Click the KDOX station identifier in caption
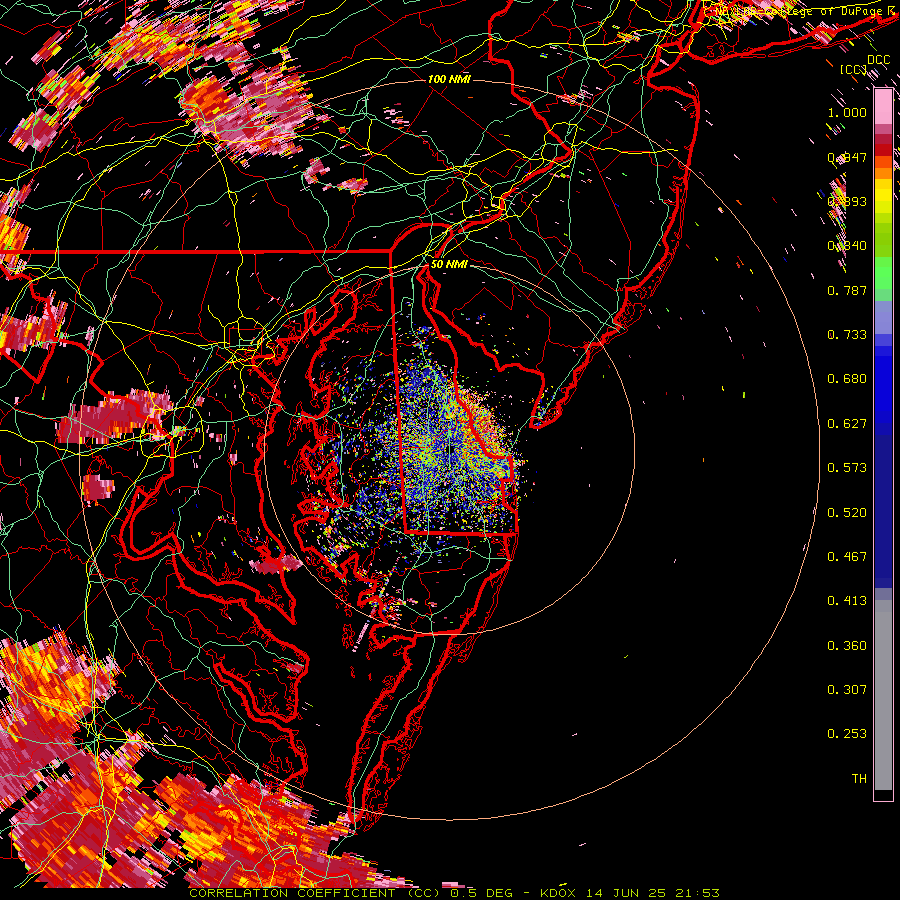This screenshot has width=900, height=900. click(x=558, y=893)
